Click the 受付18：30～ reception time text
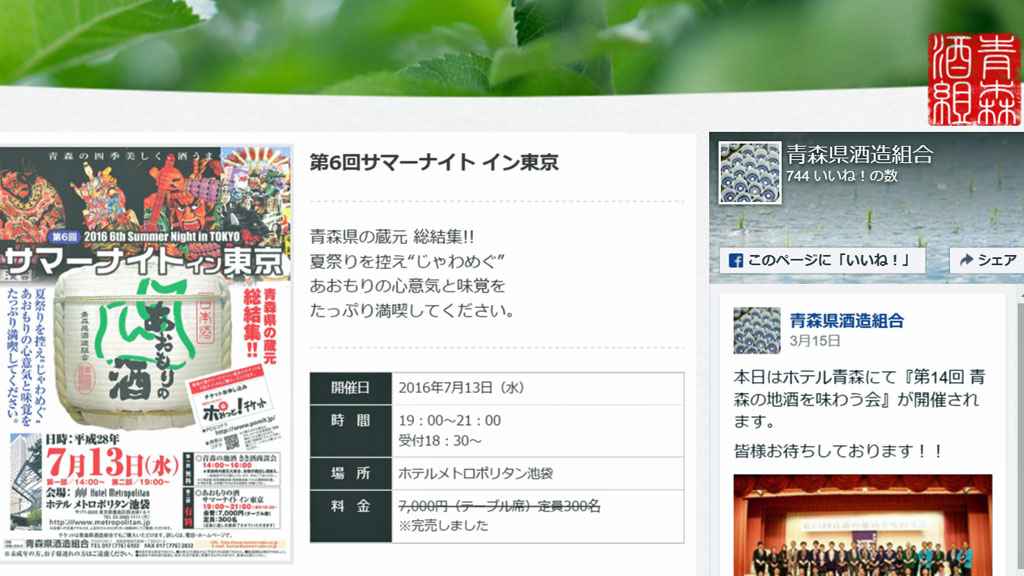 440,441
